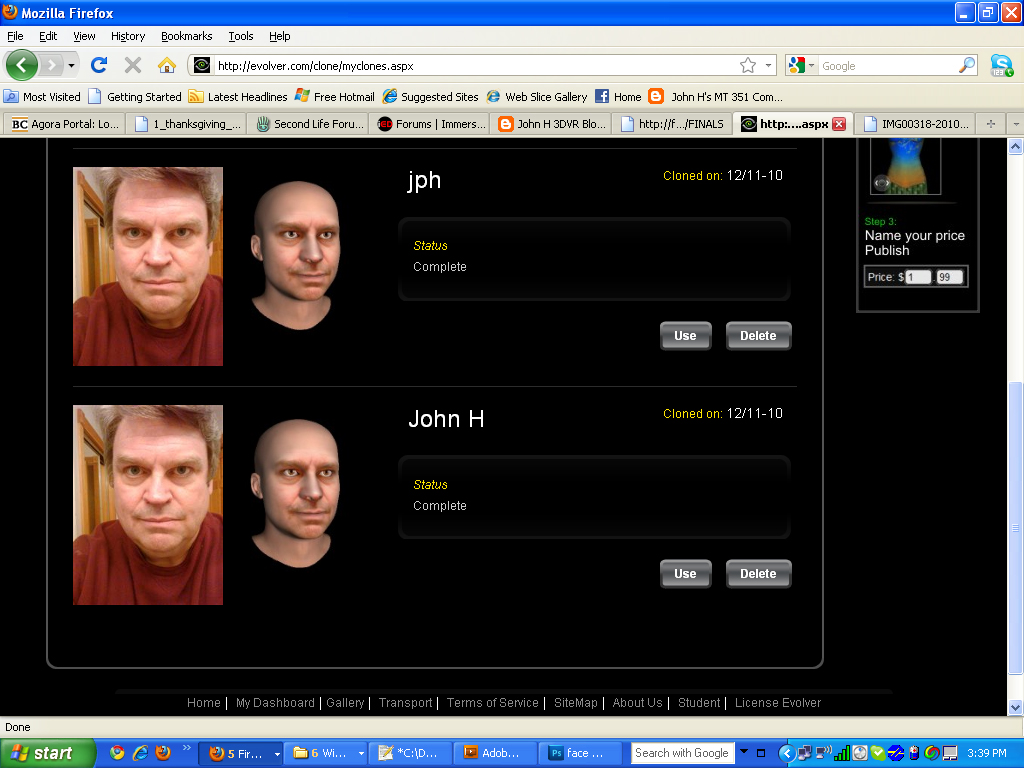
Task: Delete the jph clone
Action: pos(758,335)
